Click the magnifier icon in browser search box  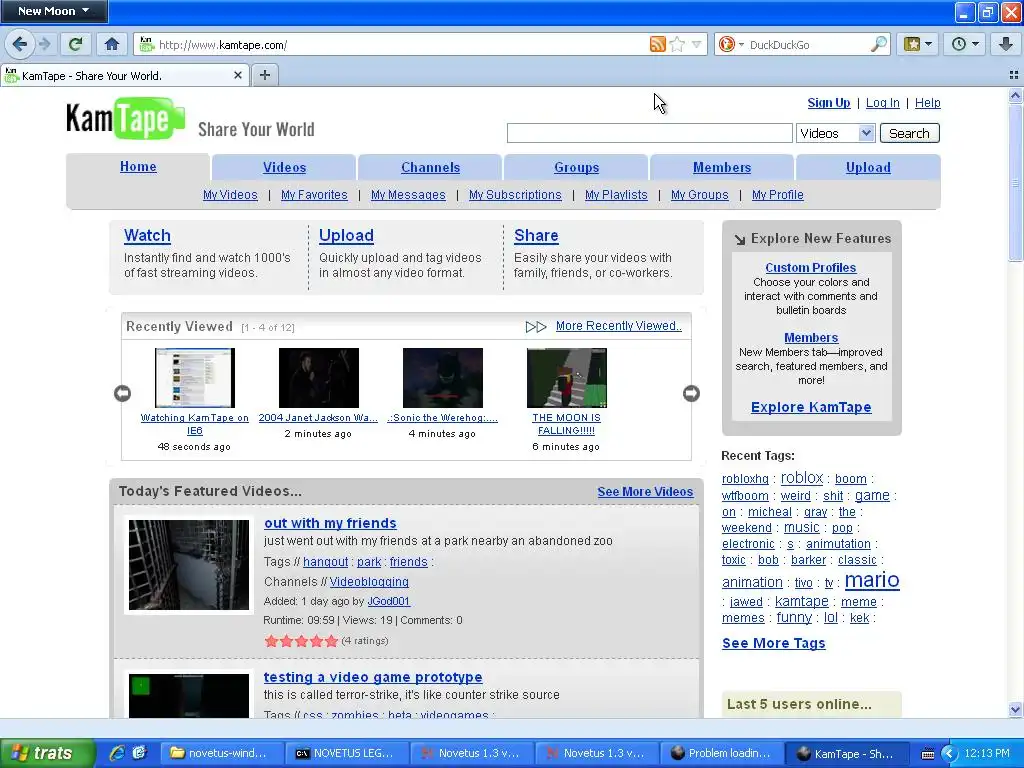[x=879, y=44]
